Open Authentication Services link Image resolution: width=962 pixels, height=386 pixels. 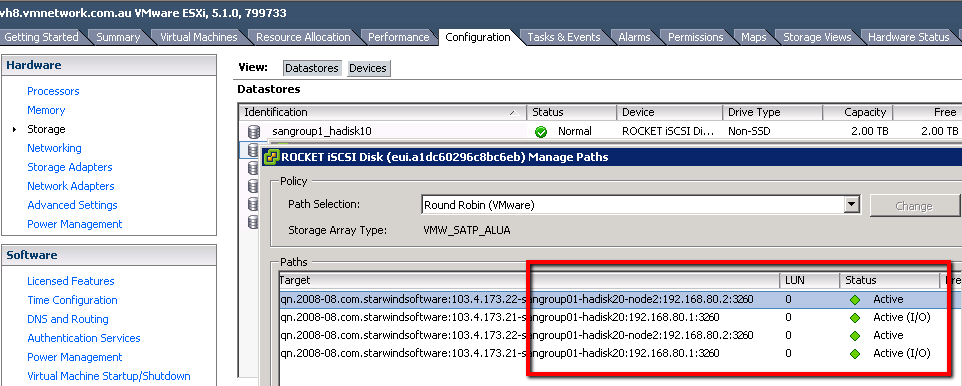pos(83,338)
